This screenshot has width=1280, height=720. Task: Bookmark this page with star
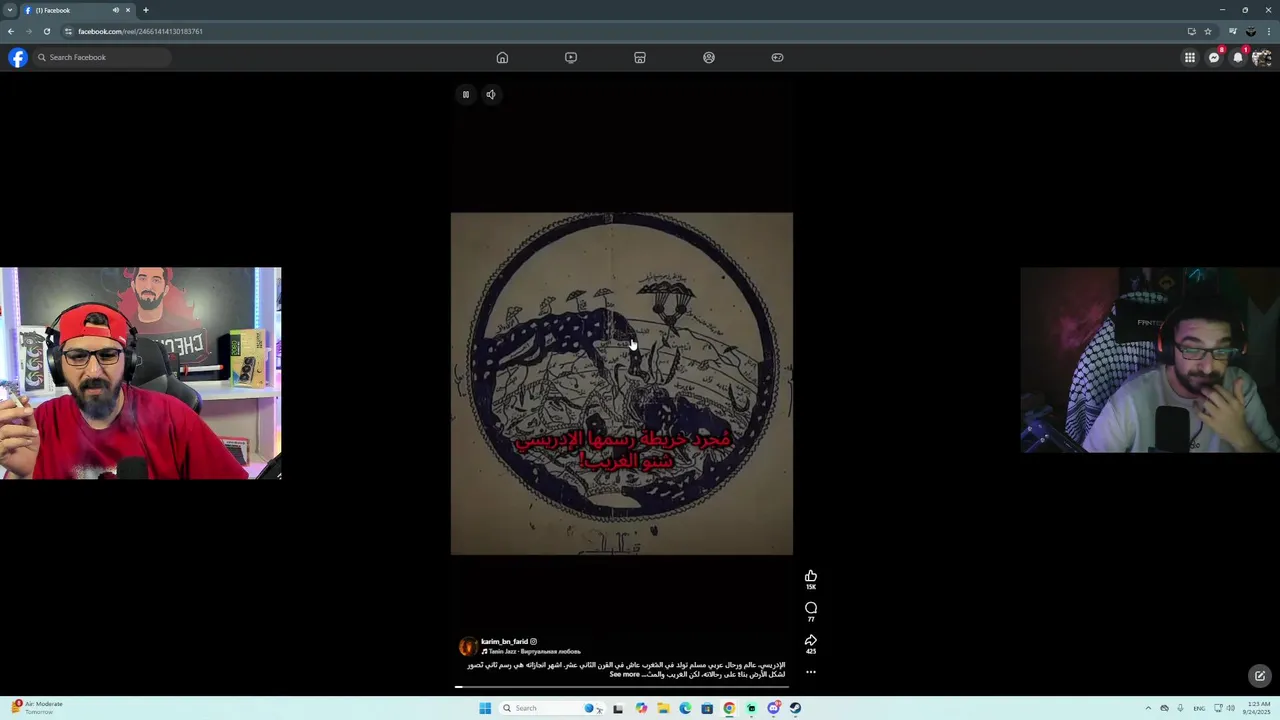point(1207,31)
